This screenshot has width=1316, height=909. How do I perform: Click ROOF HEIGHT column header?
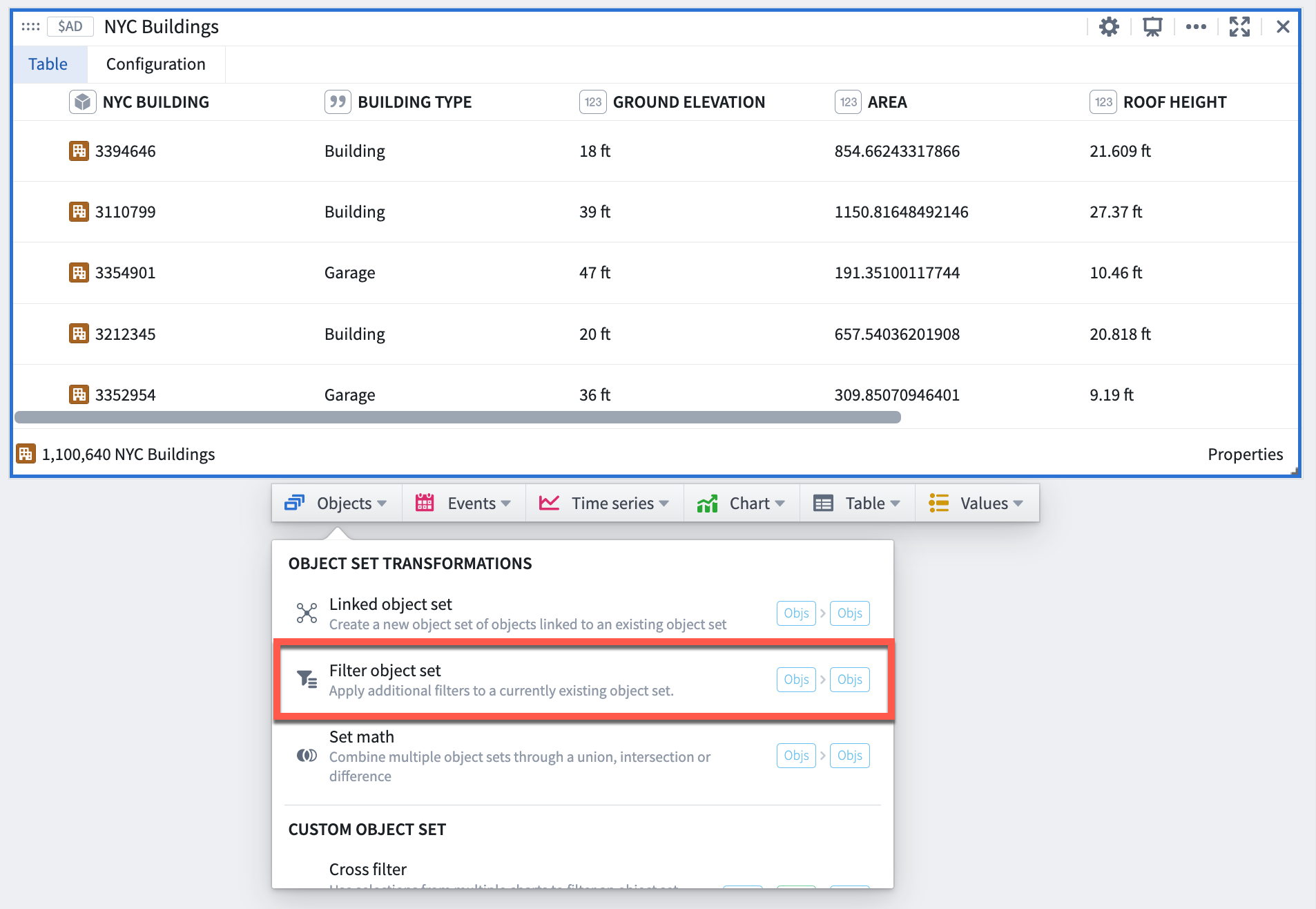tap(1174, 102)
